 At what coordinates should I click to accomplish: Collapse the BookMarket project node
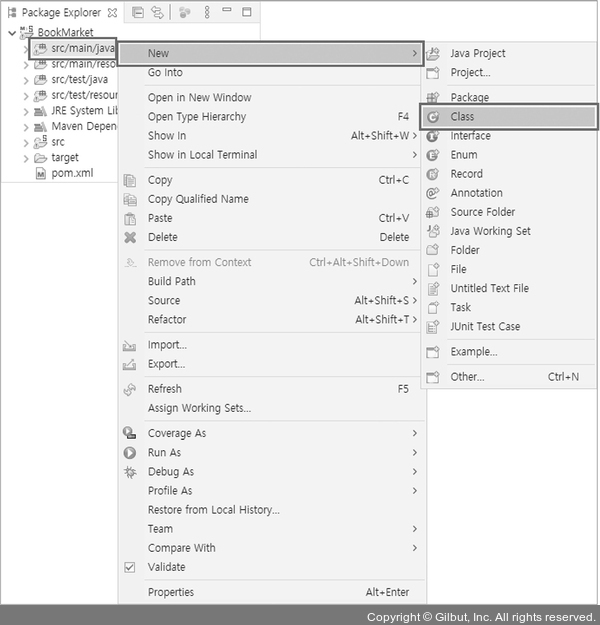(x=12, y=33)
